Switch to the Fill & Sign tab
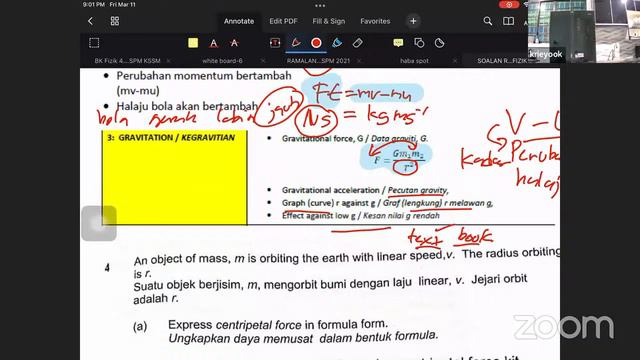This screenshot has width=640, height=360. pyautogui.click(x=329, y=21)
